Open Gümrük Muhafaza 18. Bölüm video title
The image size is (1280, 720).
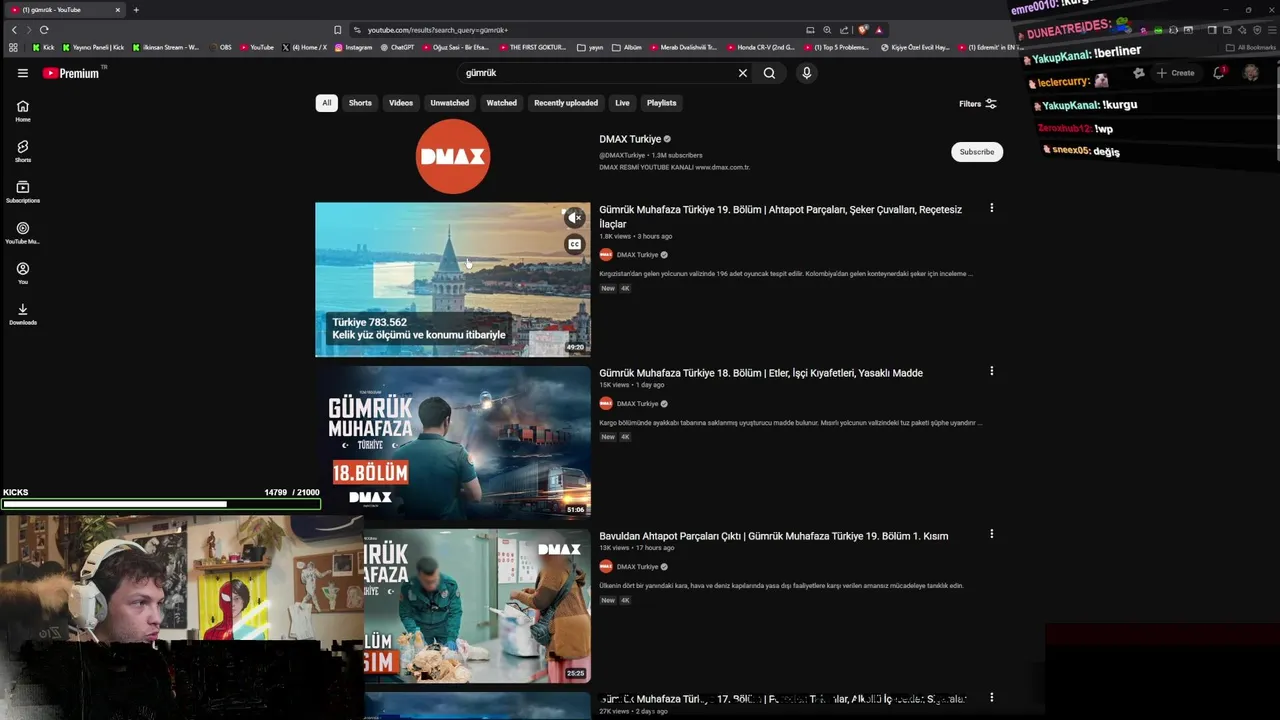761,373
